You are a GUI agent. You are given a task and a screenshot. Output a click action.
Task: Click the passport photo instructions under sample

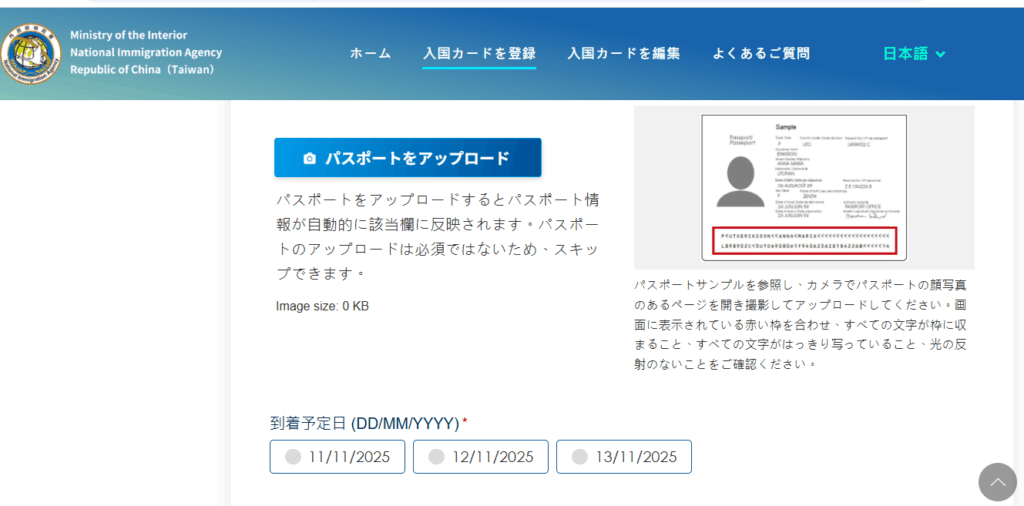coord(804,323)
